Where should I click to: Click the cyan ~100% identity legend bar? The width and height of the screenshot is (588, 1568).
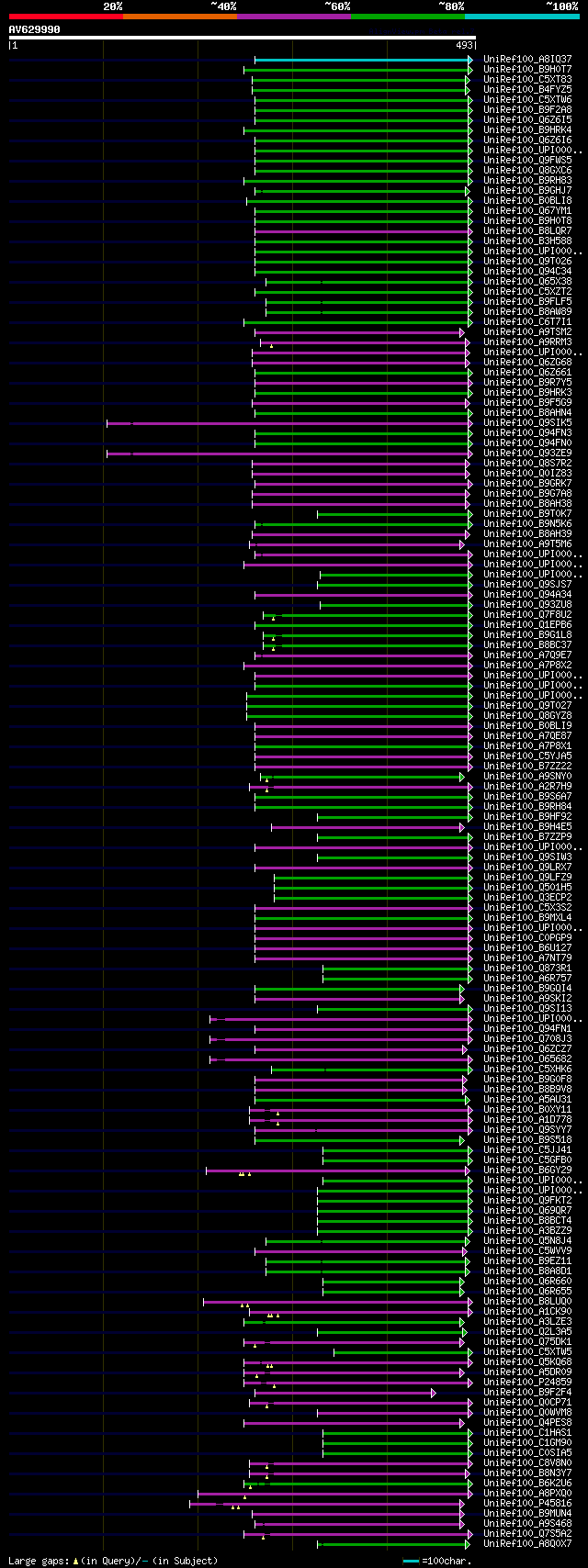pyautogui.click(x=522, y=17)
